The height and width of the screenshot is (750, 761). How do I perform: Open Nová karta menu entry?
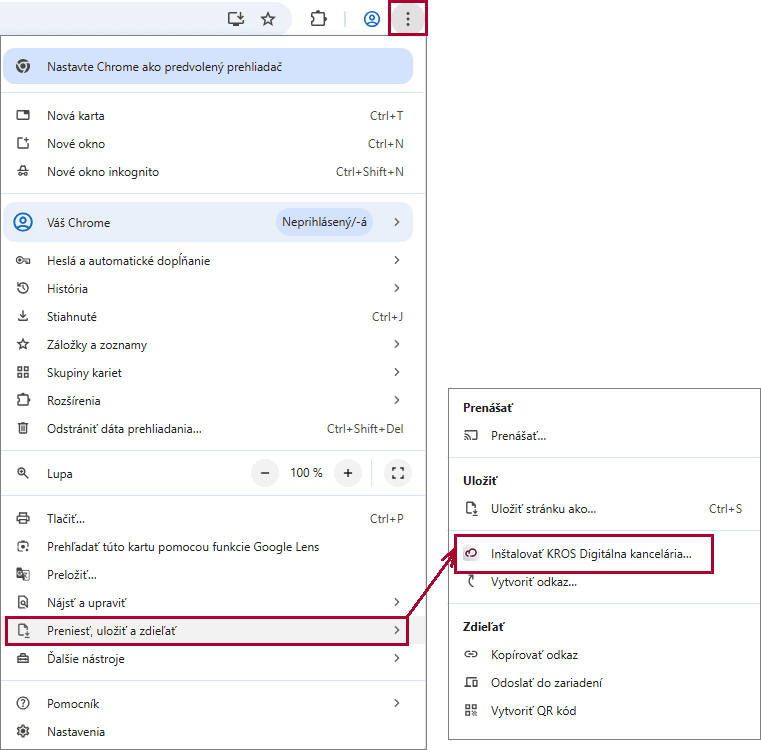click(76, 116)
